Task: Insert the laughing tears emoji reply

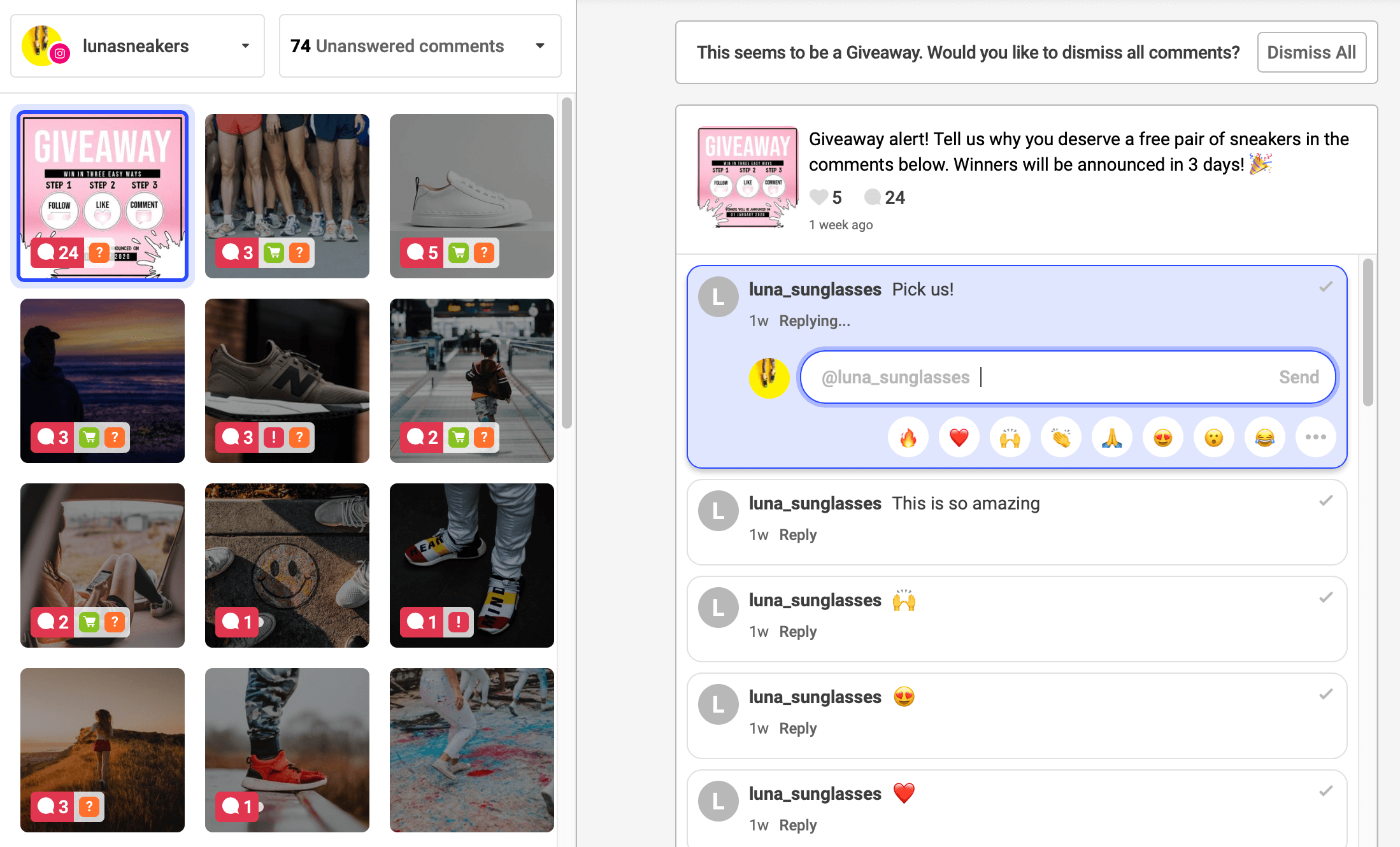Action: tap(1265, 438)
